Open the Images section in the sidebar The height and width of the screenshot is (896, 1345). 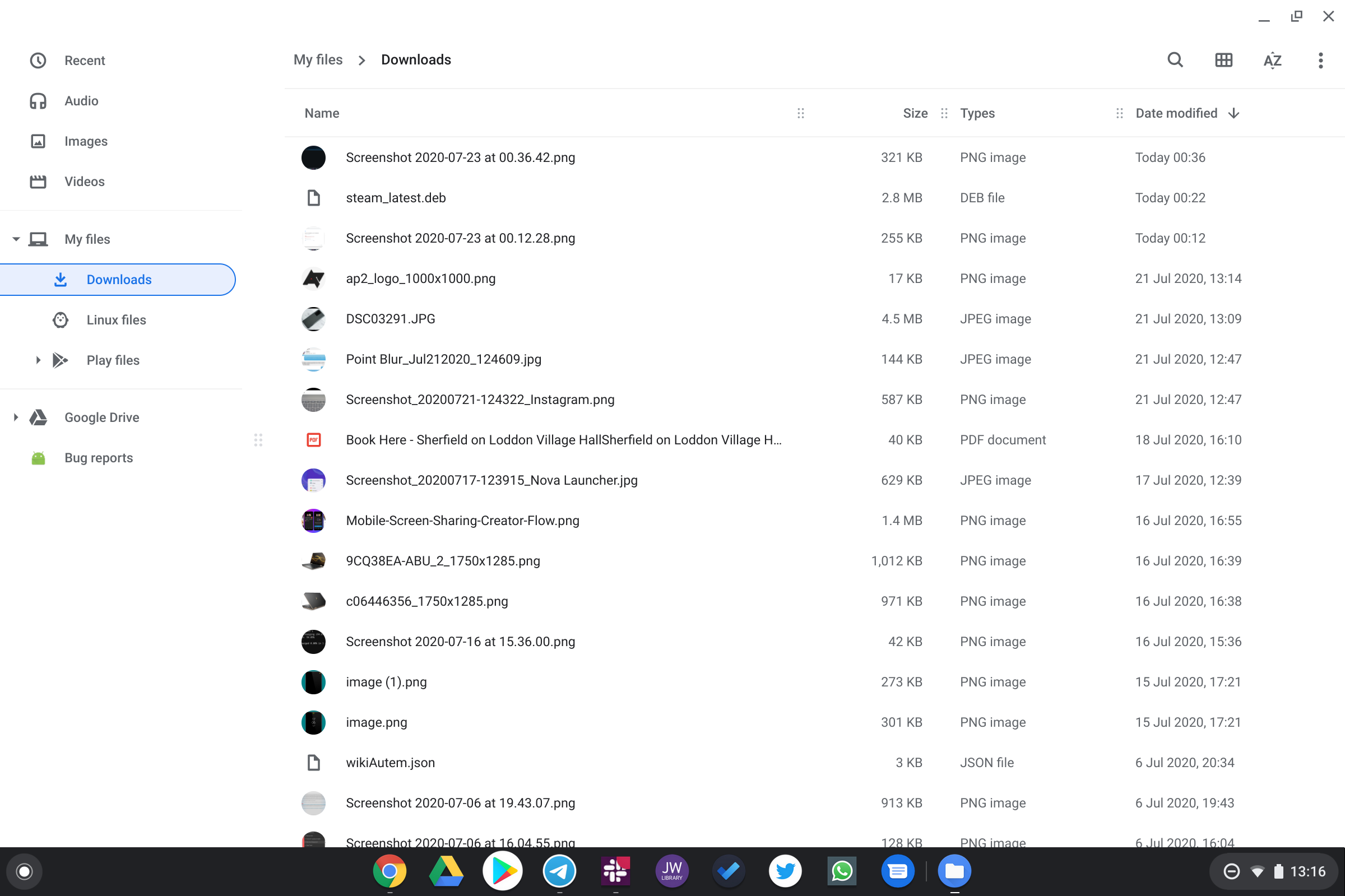[85, 141]
